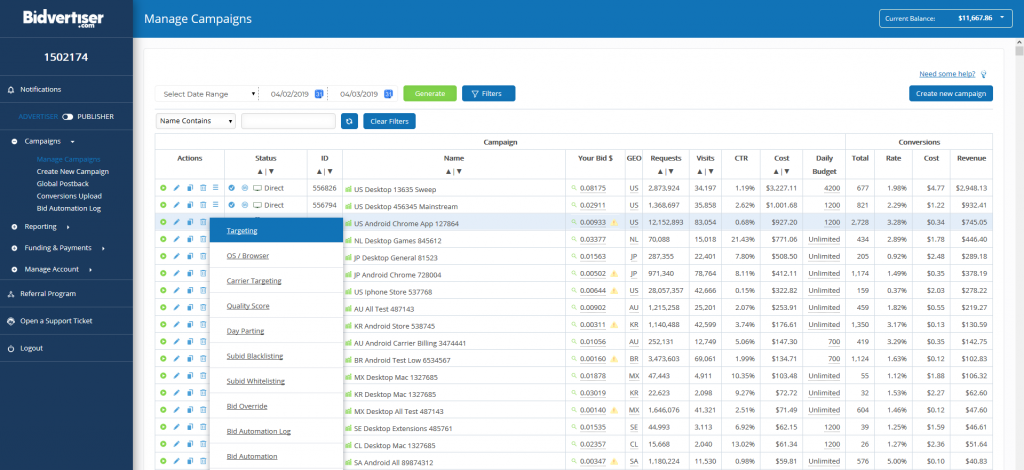1024x470 pixels.
Task: Click the green Generate button
Action: pyautogui.click(x=430, y=93)
